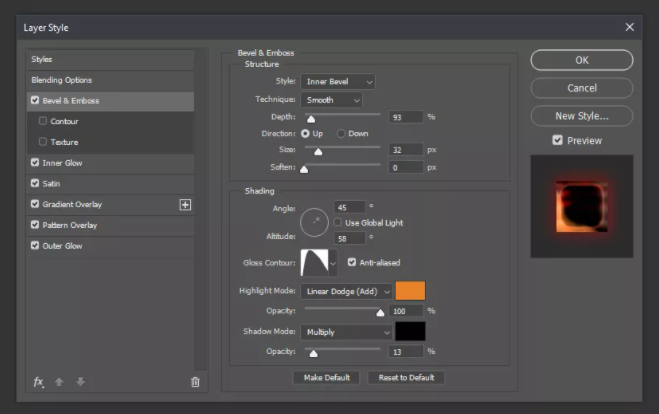Screen dimensions: 659x414
Task: Open the Contour sub-item row
Action: coord(110,121)
